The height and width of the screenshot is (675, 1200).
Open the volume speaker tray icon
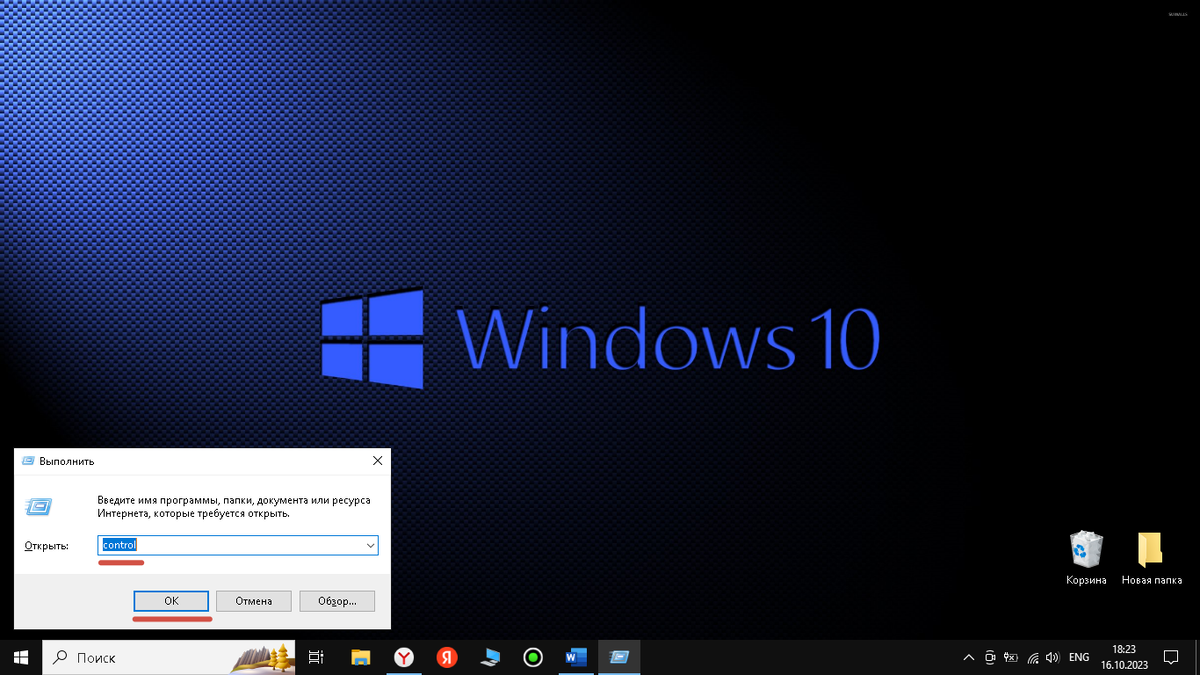pos(1052,658)
